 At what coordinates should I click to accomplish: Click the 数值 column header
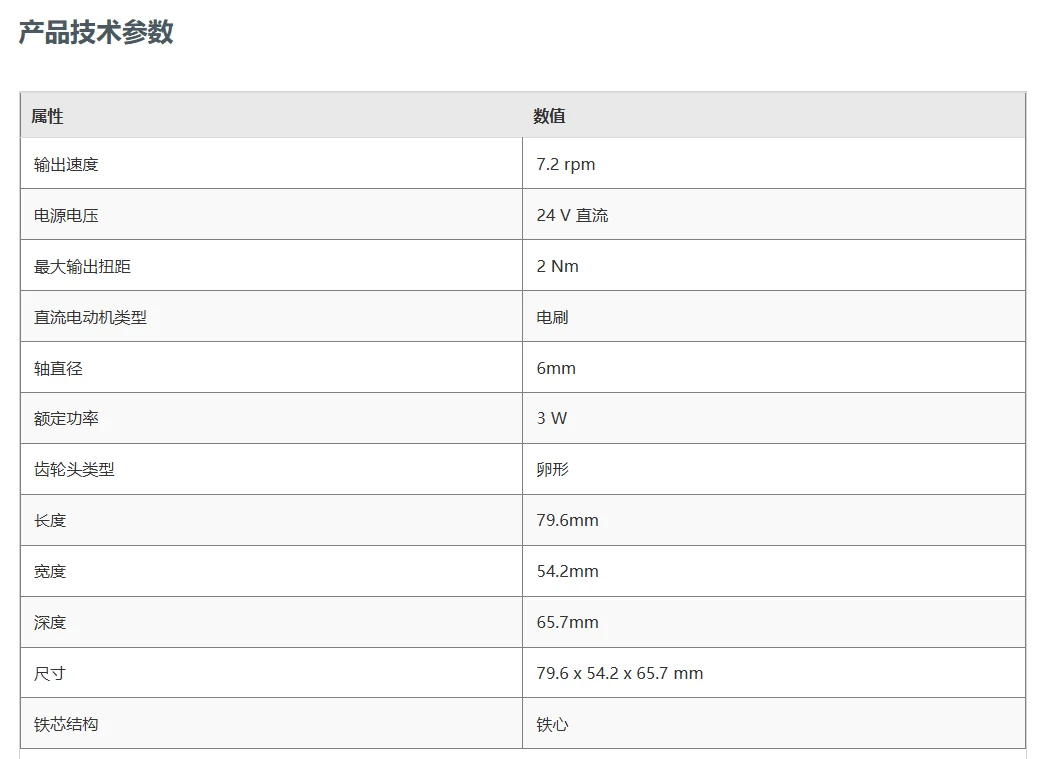pos(549,116)
